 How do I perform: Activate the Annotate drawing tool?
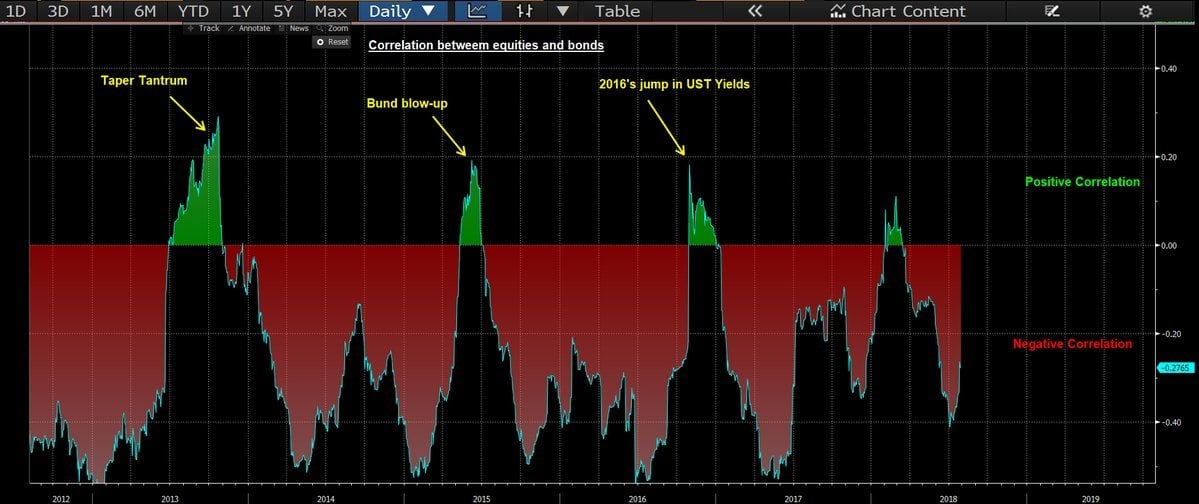(249, 28)
